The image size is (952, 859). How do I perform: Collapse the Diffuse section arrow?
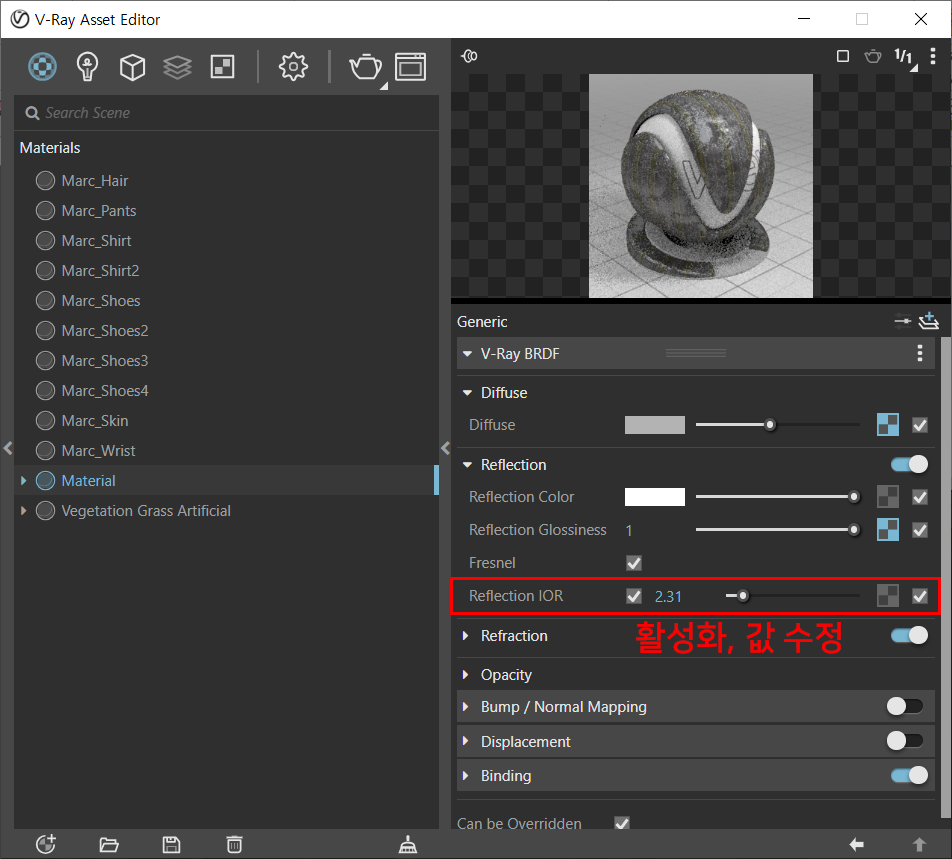pos(467,393)
